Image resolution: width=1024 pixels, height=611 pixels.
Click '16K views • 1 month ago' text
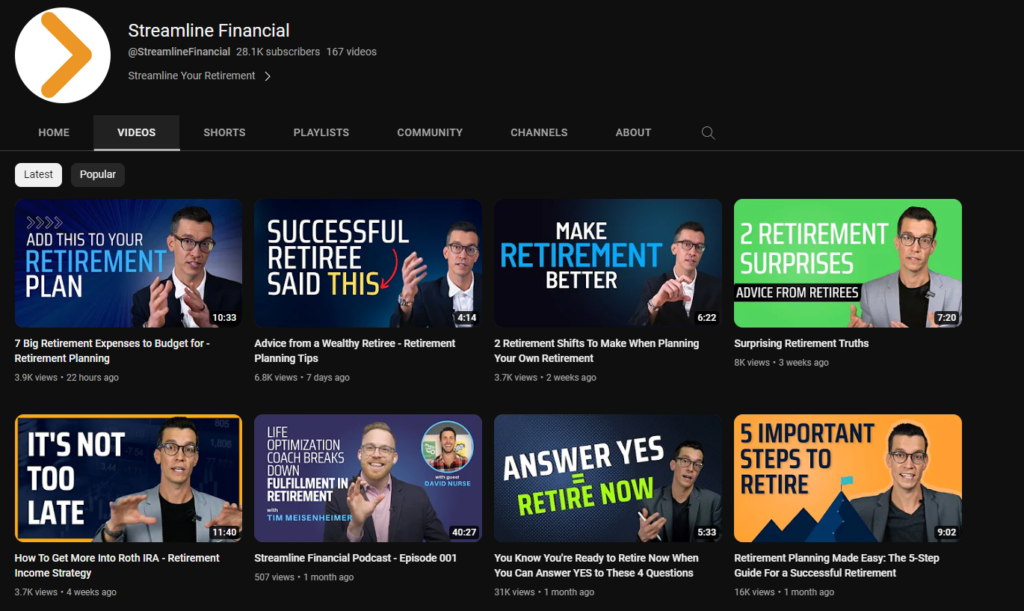pos(784,592)
